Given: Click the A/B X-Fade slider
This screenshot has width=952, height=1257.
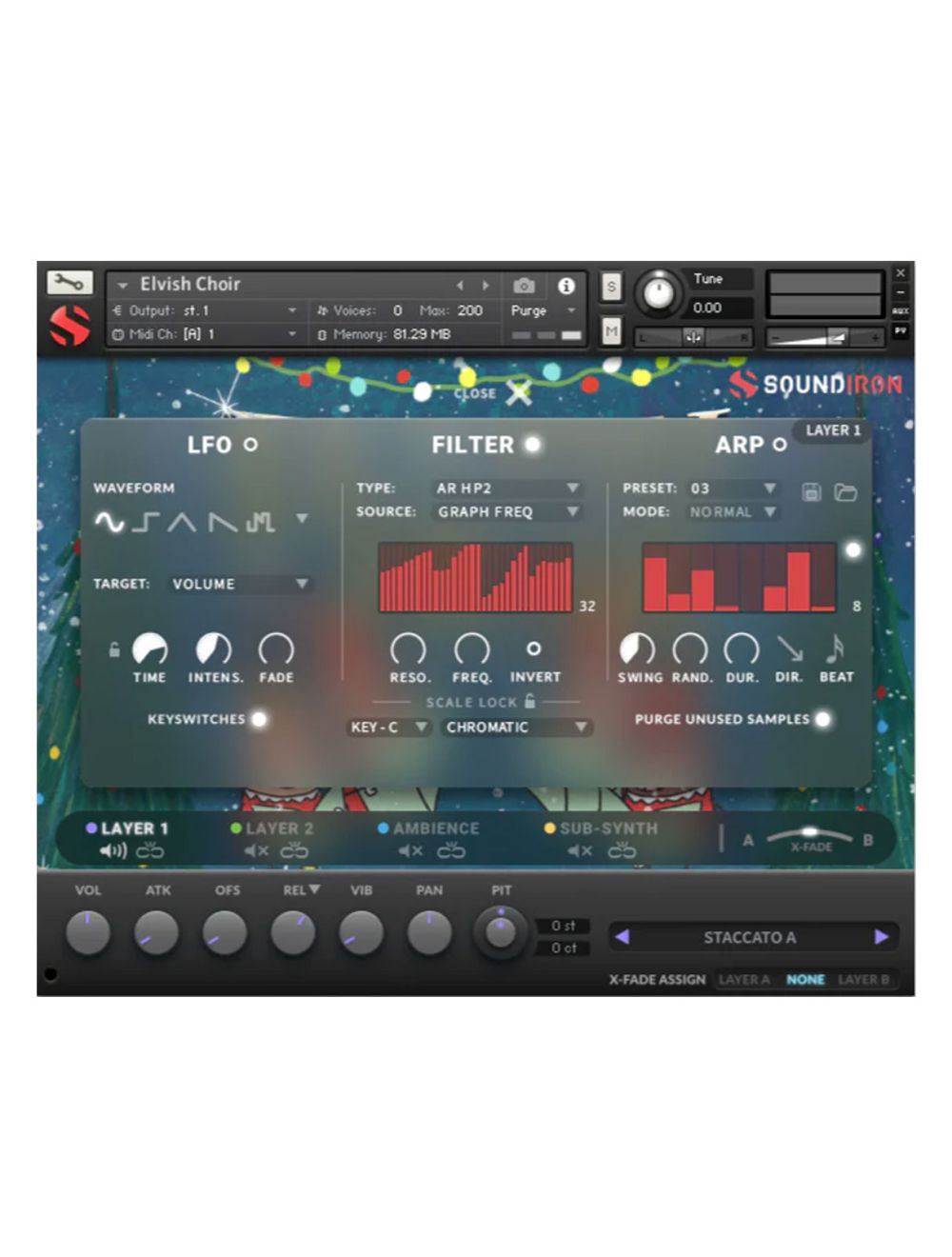Looking at the screenshot, I should tap(809, 836).
